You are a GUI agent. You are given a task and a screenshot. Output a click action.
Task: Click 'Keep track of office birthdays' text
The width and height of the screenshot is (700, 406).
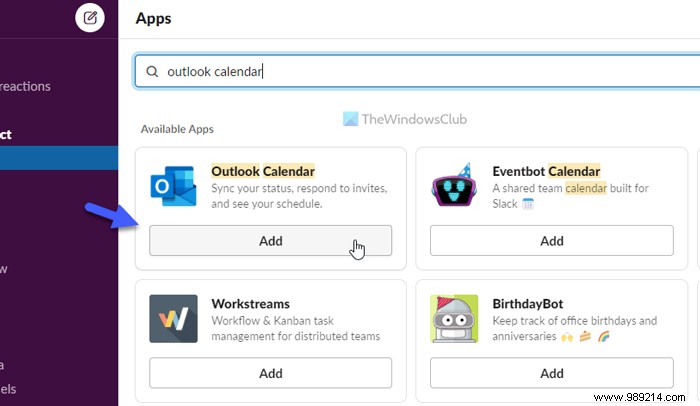(x=575, y=328)
